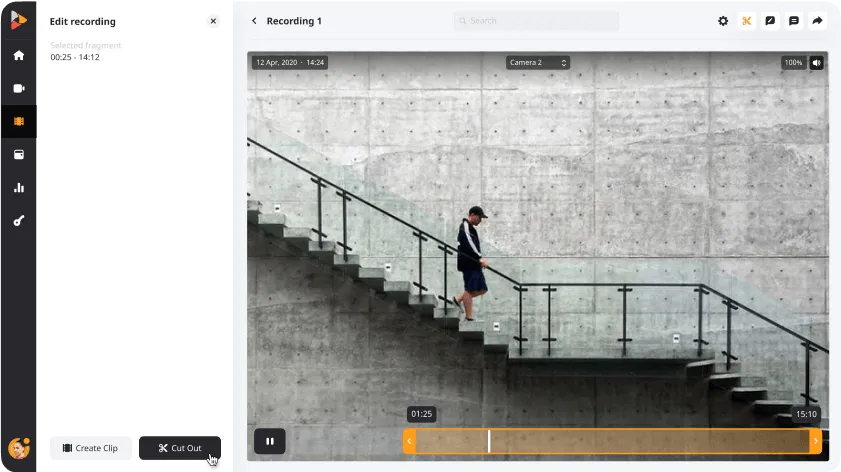Open the archive box sidebar icon
The width and height of the screenshot is (841, 472).
(x=19, y=154)
